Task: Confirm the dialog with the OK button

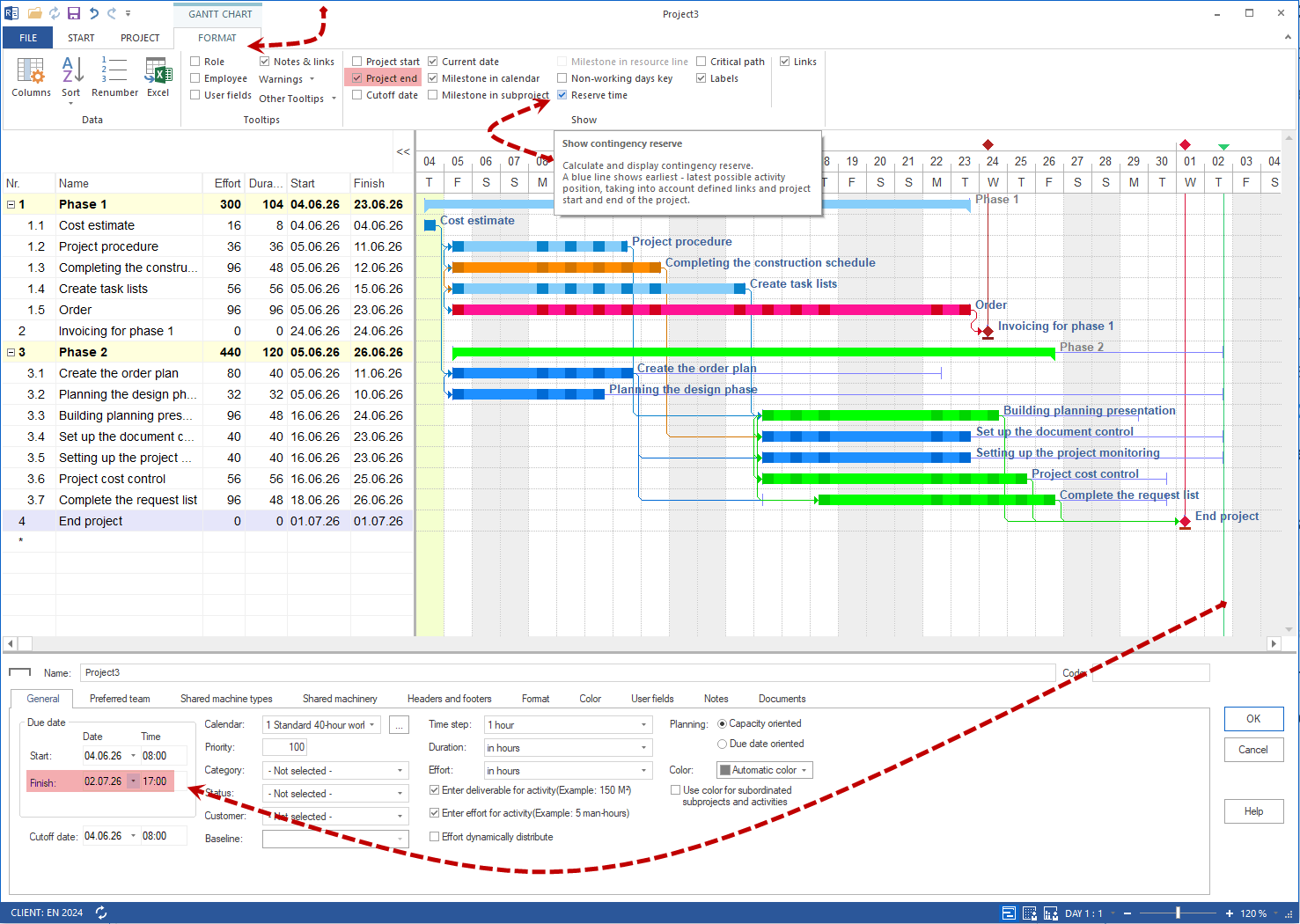Action: tap(1253, 719)
